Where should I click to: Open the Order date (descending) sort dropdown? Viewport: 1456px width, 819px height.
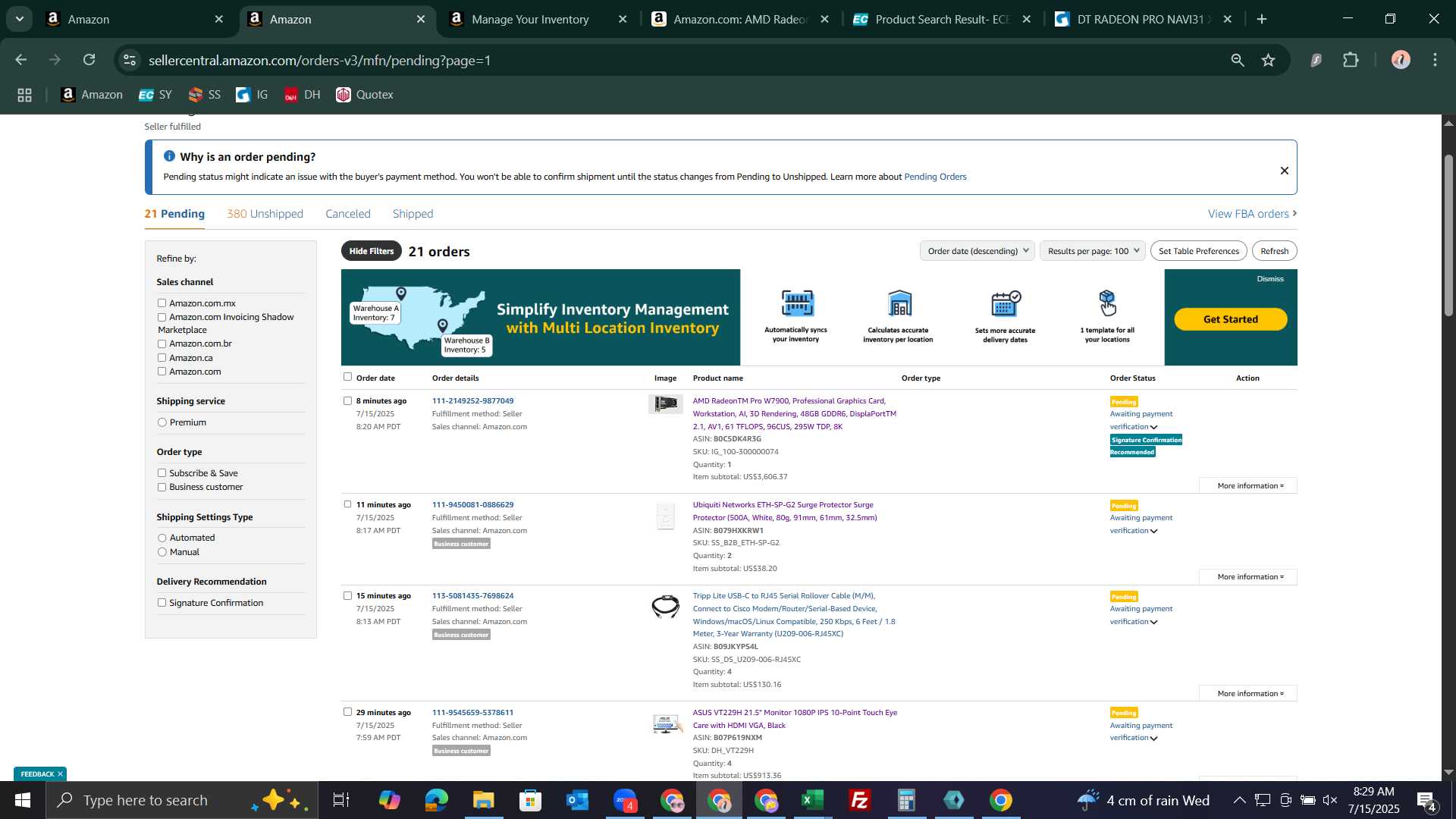pos(977,251)
